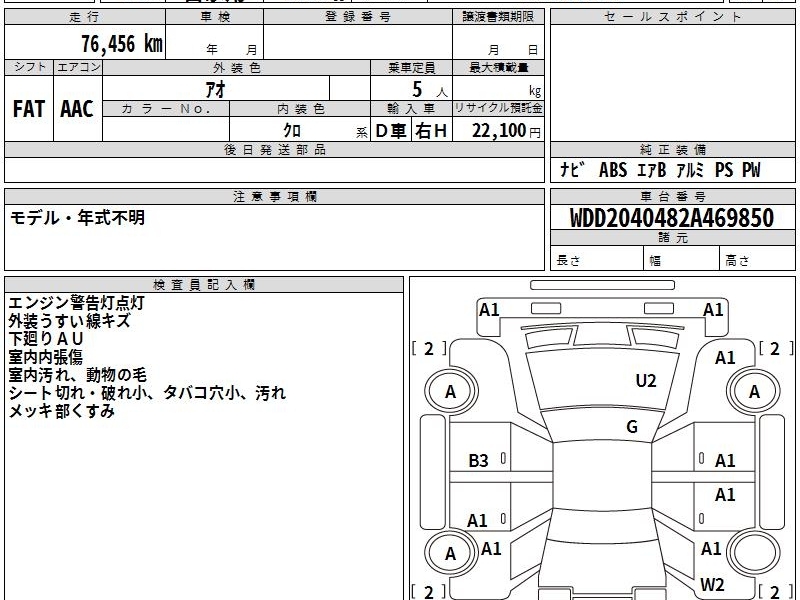
Task: Click inspector note 下廻りAU
Action: pyautogui.click(x=46, y=339)
